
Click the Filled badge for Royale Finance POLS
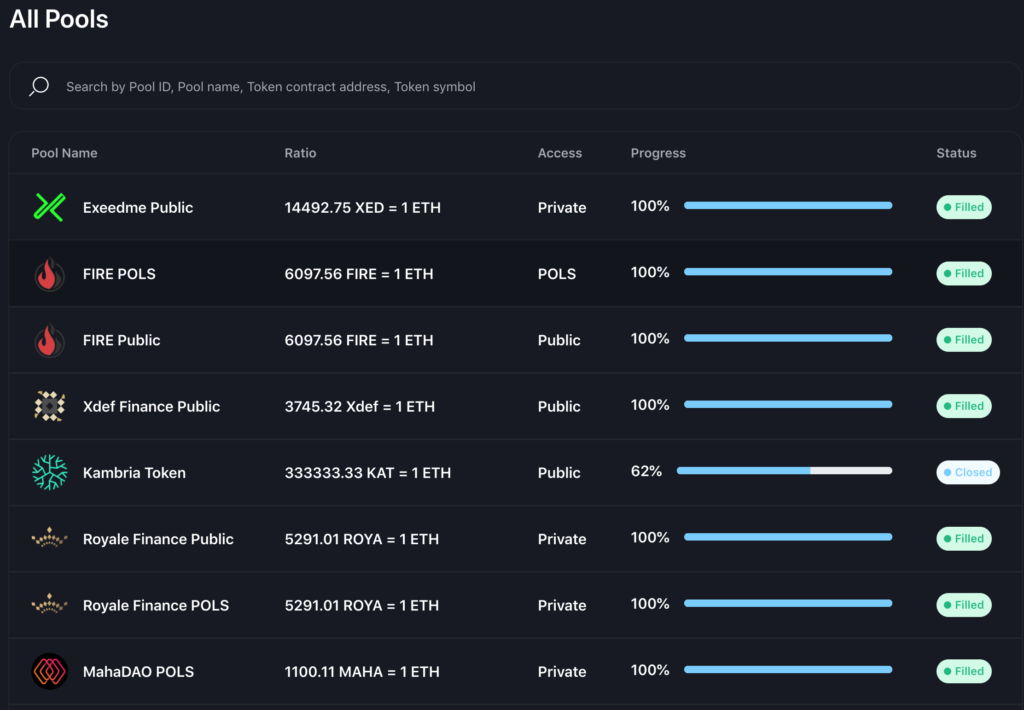(x=964, y=605)
